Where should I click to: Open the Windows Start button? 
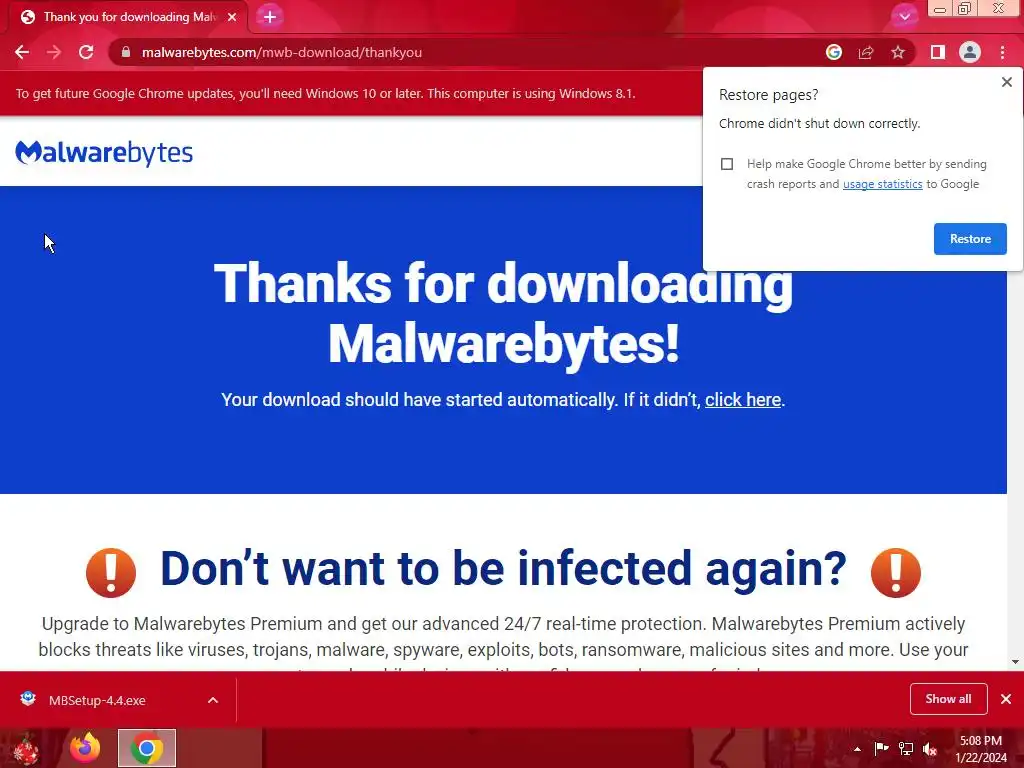point(26,748)
